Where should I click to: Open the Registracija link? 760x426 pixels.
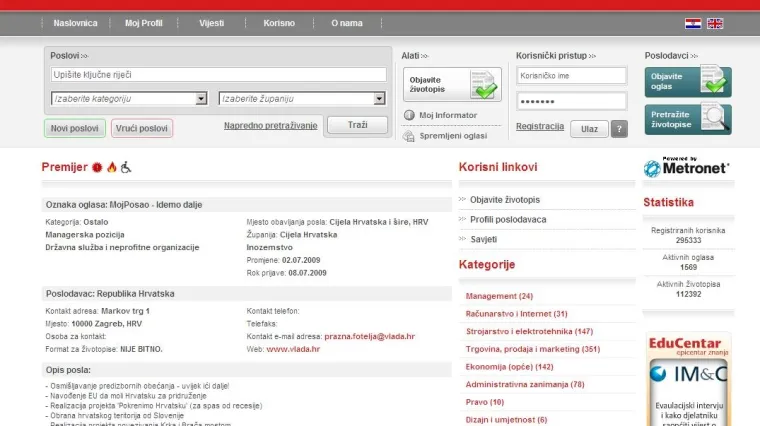(540, 126)
